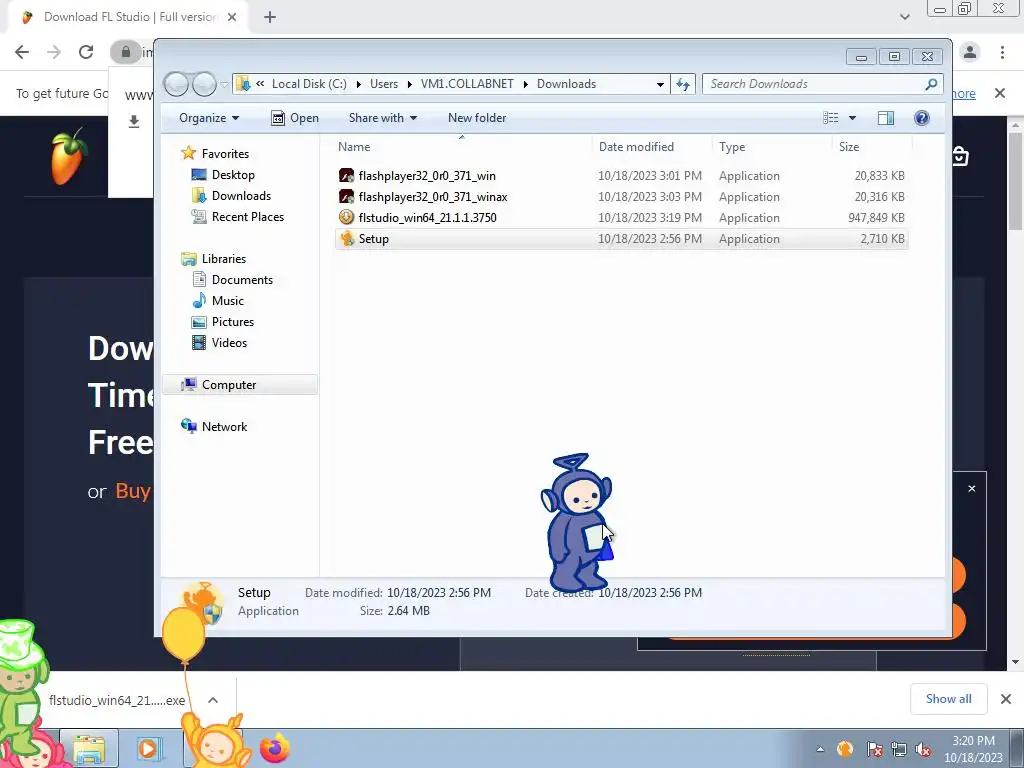Open the flstudio download options chevron

point(213,699)
